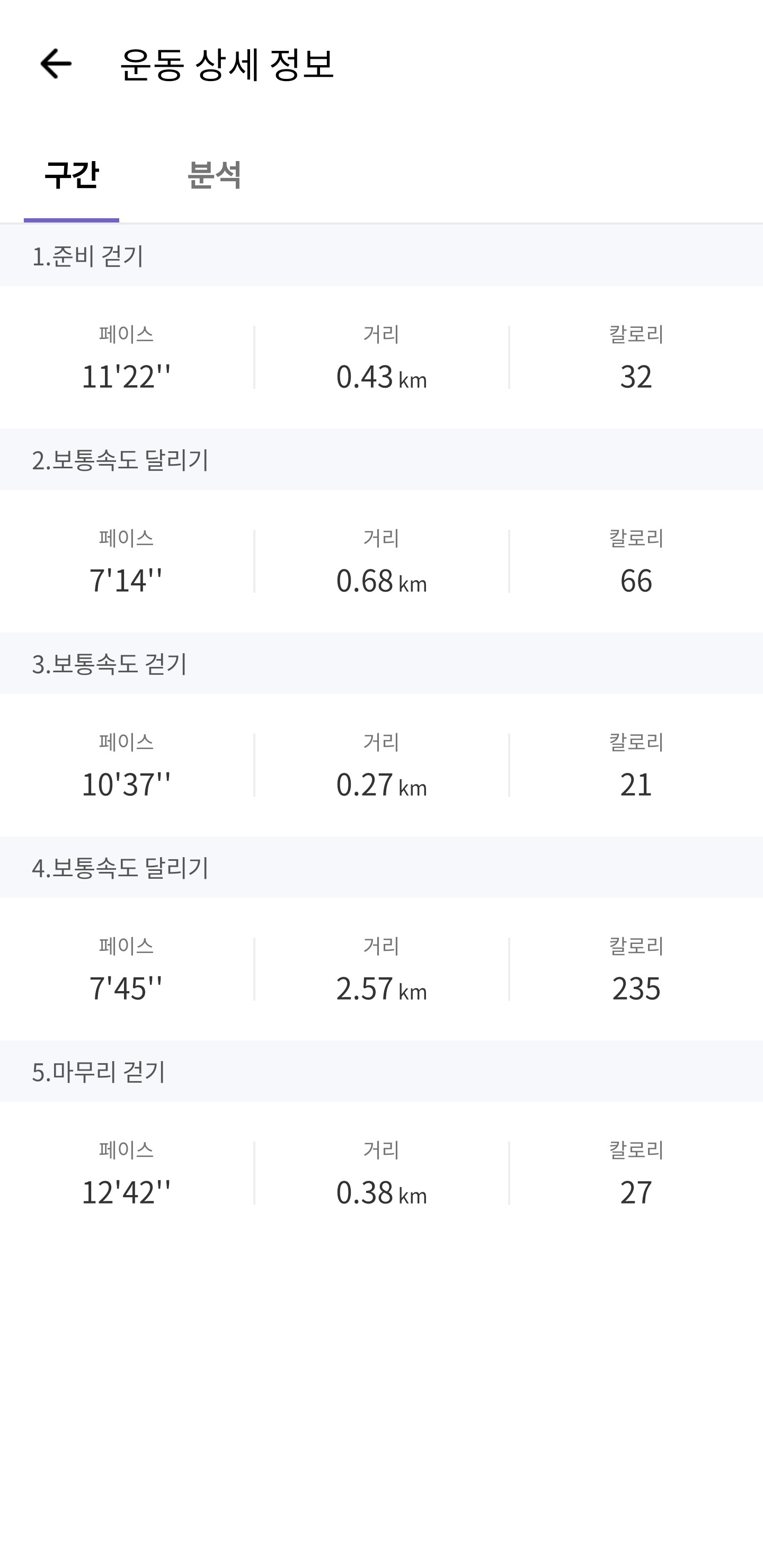
Task: Tap the 0.27 km distance value
Action: (x=381, y=784)
